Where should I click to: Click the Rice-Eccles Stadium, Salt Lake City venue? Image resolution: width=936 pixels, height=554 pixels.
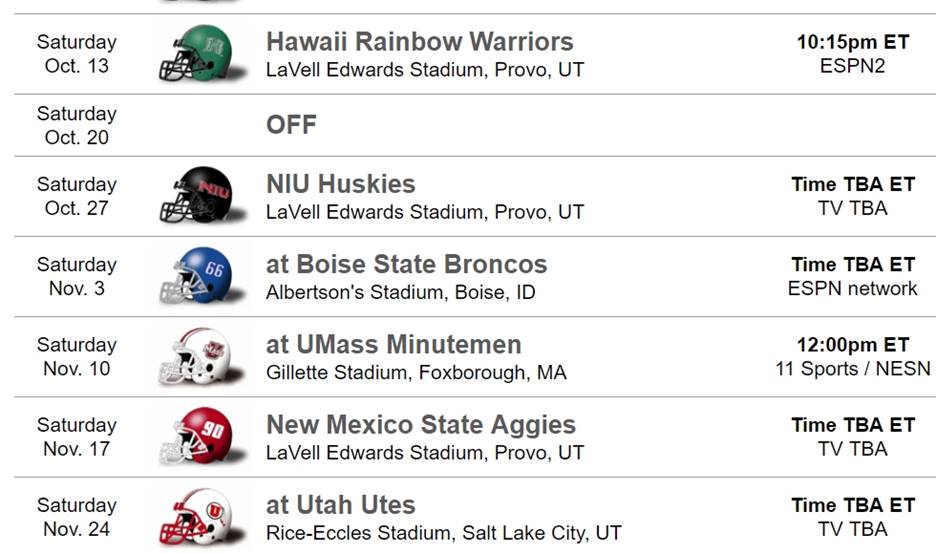(x=443, y=533)
